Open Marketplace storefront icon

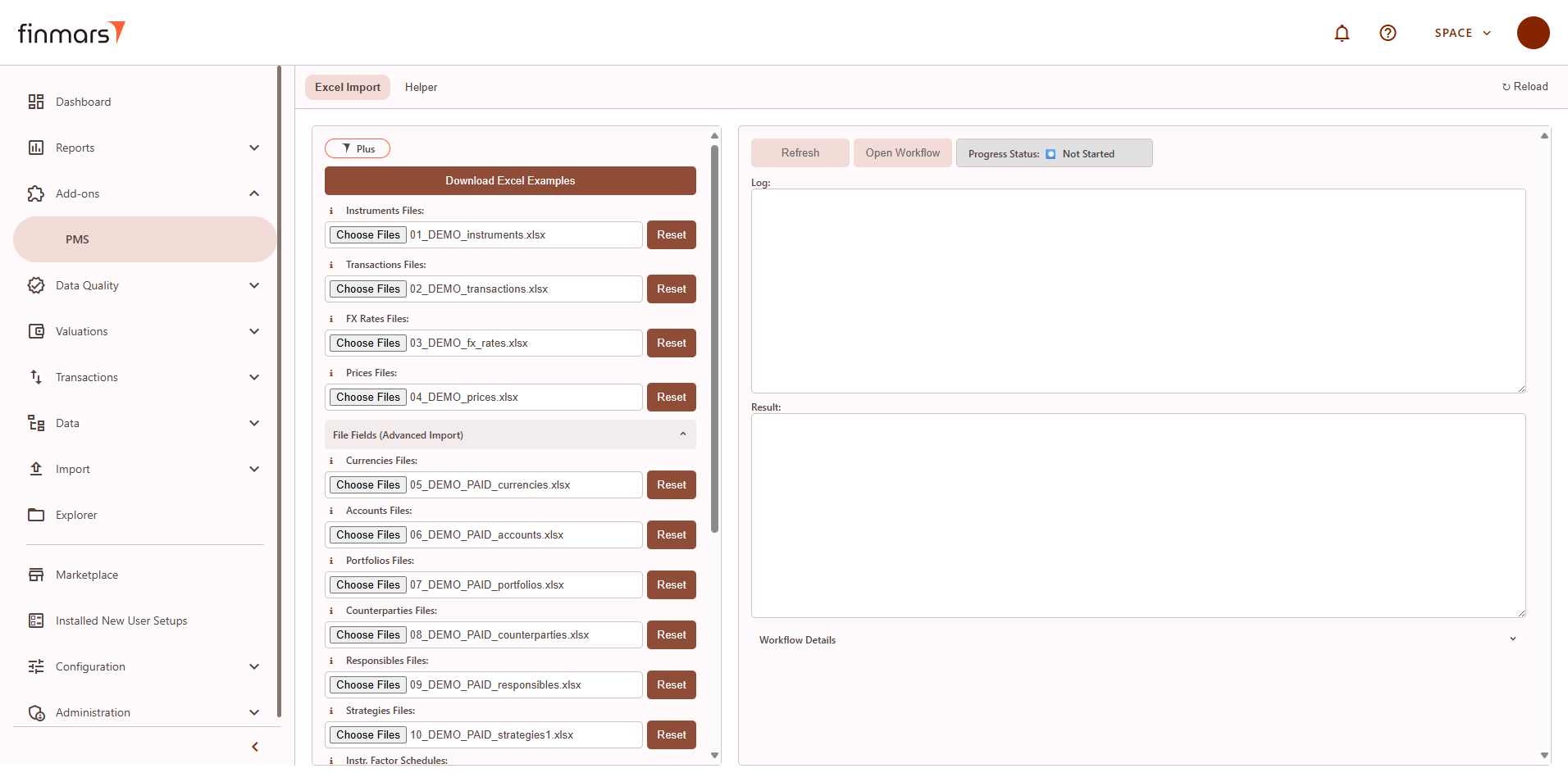[36, 575]
